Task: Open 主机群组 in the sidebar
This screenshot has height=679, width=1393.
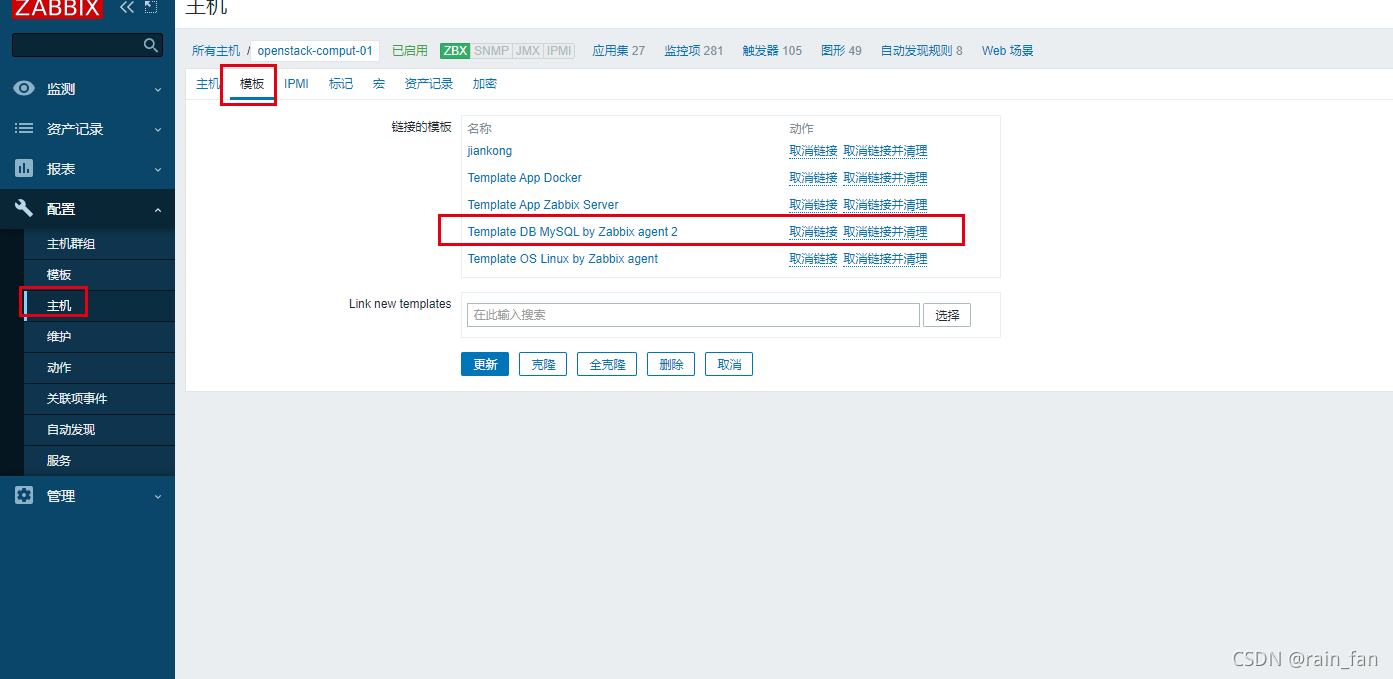Action: [71, 244]
